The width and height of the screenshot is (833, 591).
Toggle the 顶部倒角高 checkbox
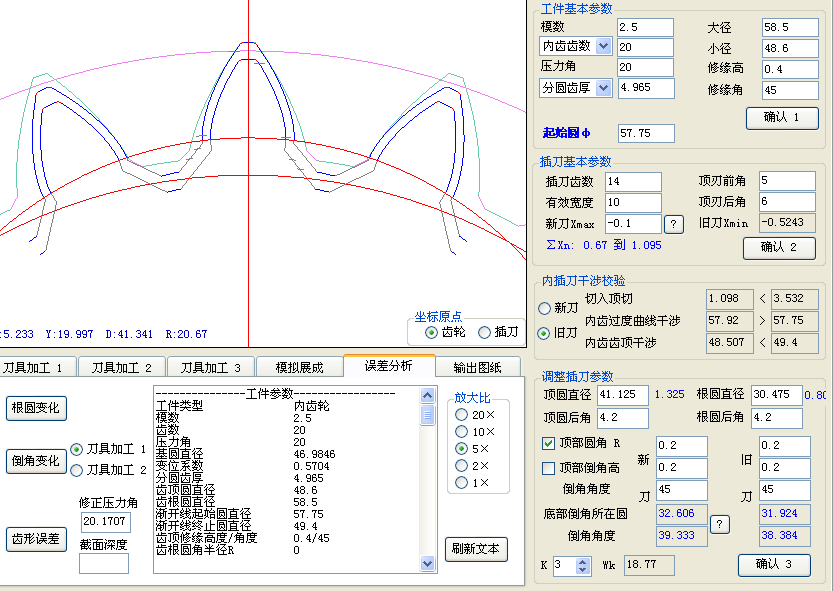tap(548, 468)
